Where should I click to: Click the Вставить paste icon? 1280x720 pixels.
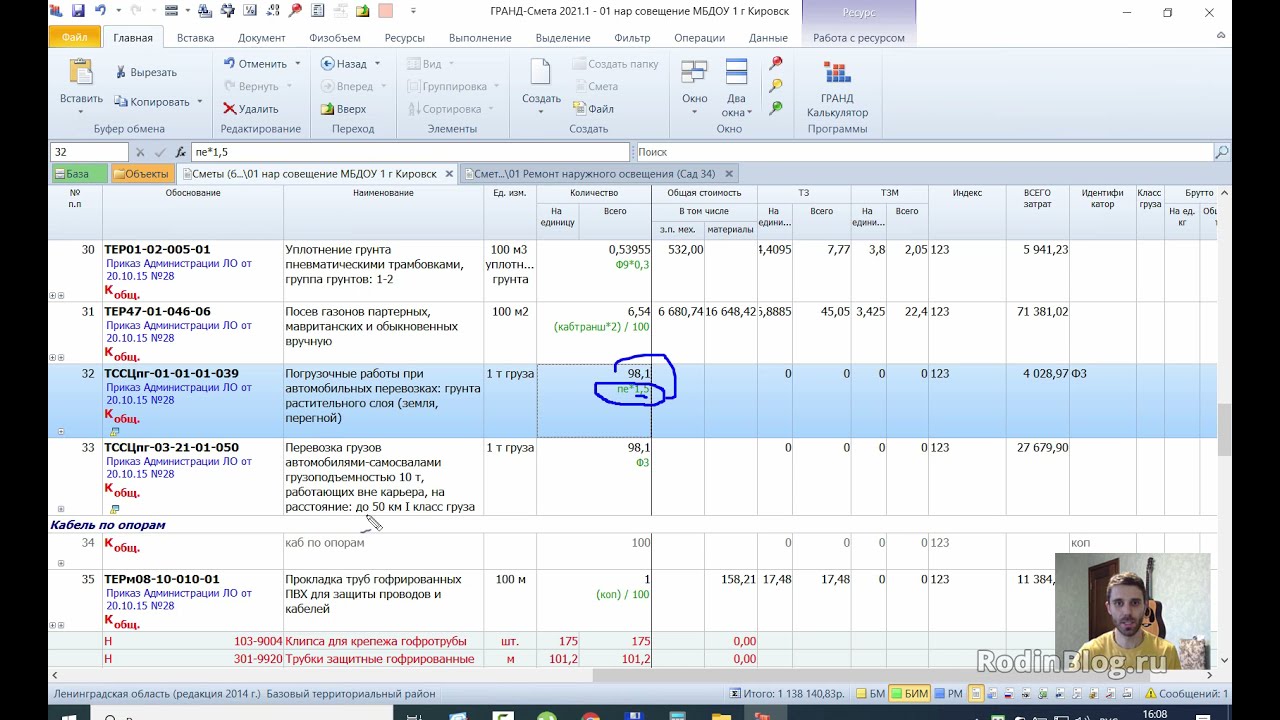81,73
